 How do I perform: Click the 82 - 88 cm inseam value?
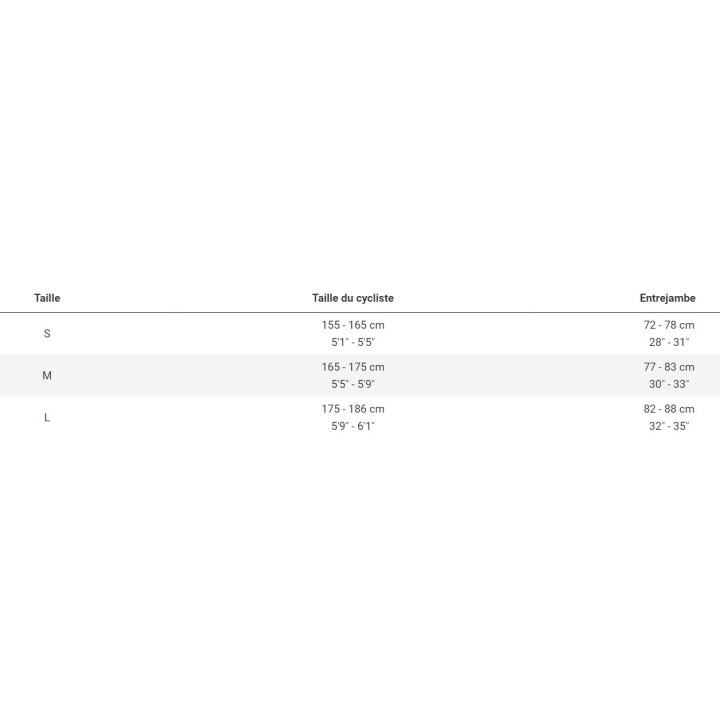[x=669, y=409]
